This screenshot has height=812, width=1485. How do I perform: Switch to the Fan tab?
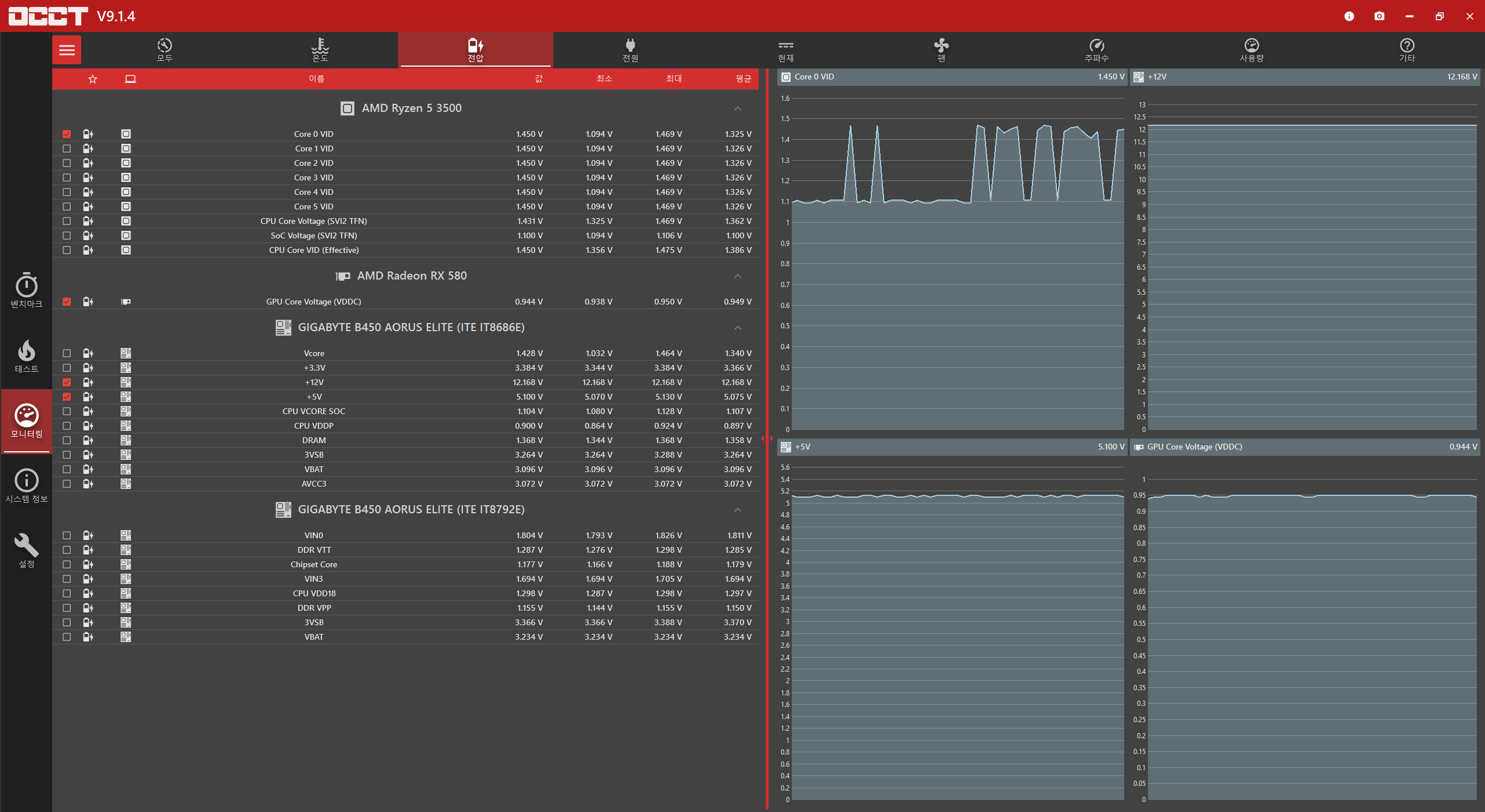(941, 50)
